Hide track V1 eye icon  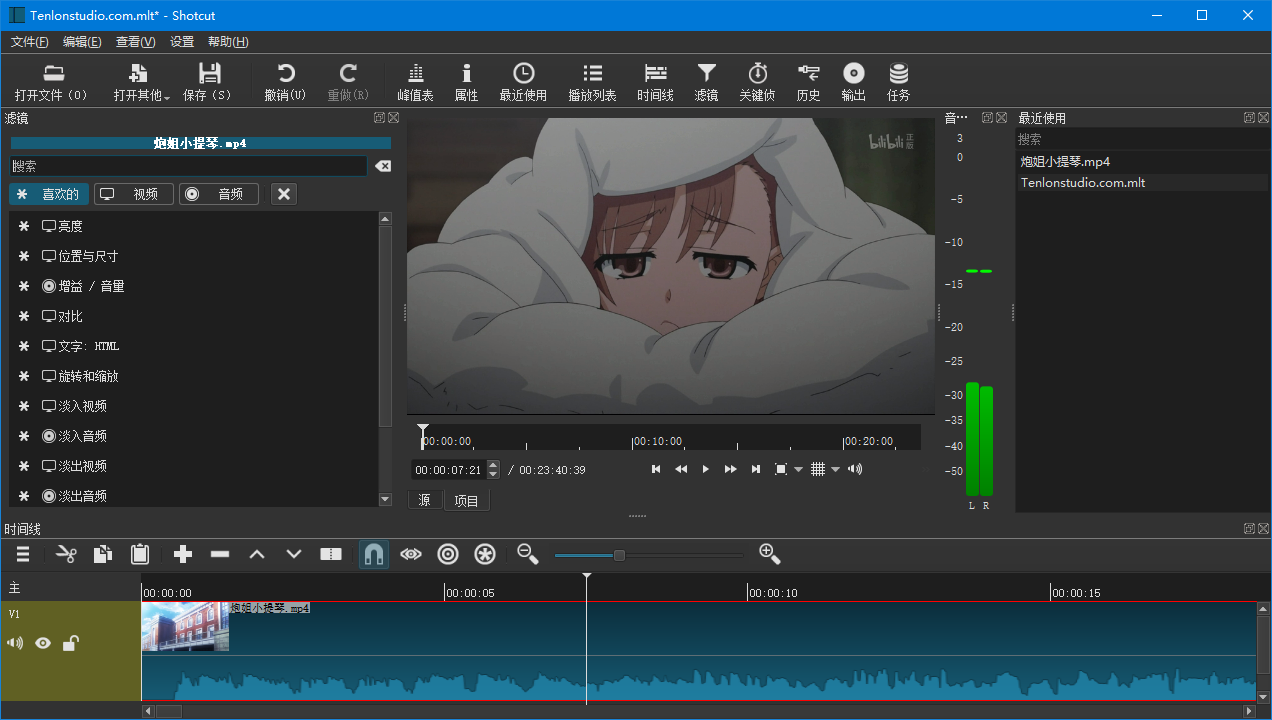point(43,643)
